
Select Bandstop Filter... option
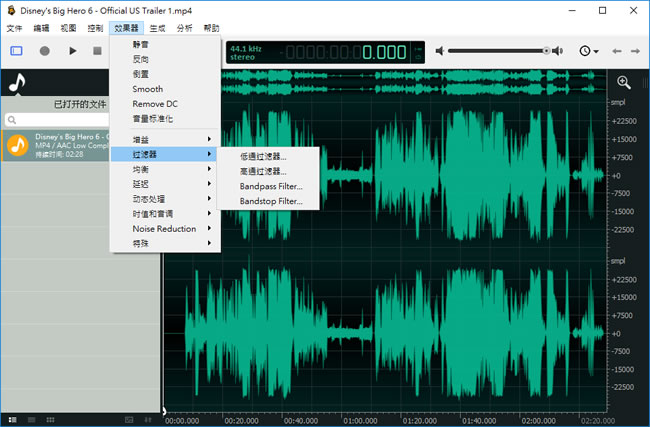270,201
